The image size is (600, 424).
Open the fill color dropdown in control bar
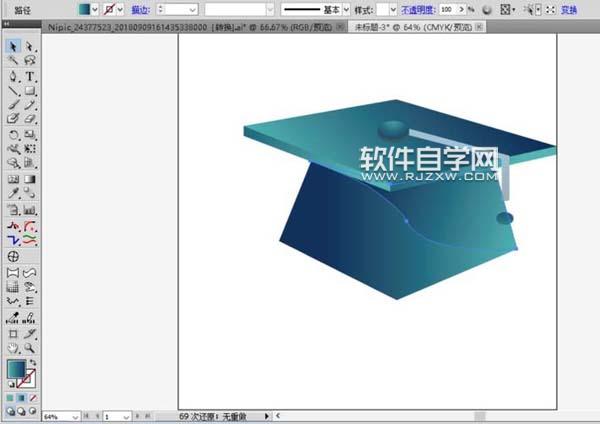pos(95,10)
